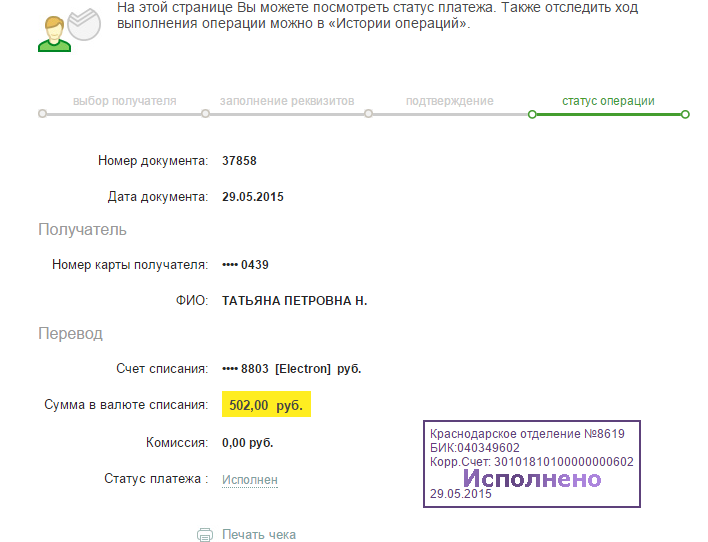Viewport: 708px width, 542px height.
Task: Click the document date 29.05.2015 value
Action: coord(253,197)
